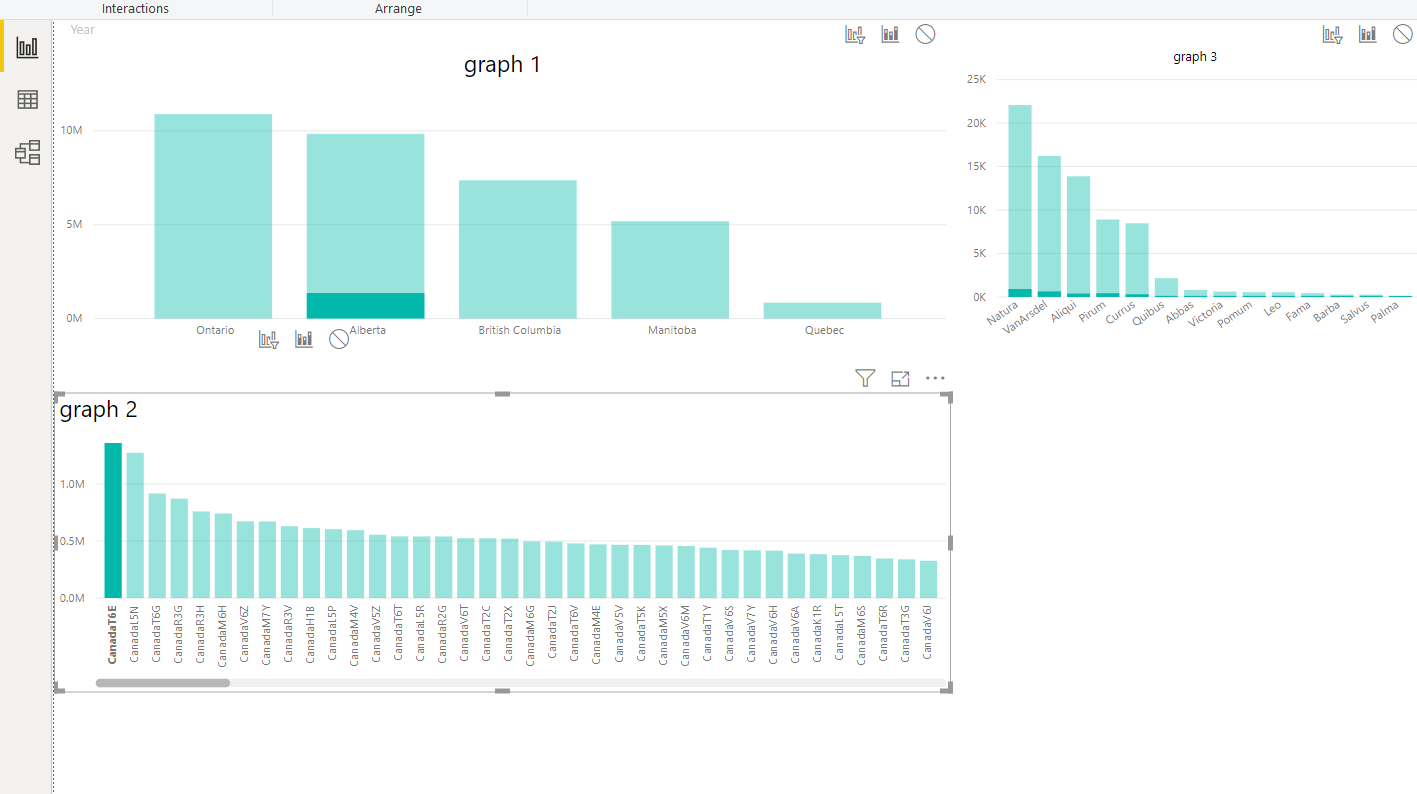The image size is (1417, 794).
Task: Select the Aliqui bar in graph 3
Action: [x=1078, y=236]
